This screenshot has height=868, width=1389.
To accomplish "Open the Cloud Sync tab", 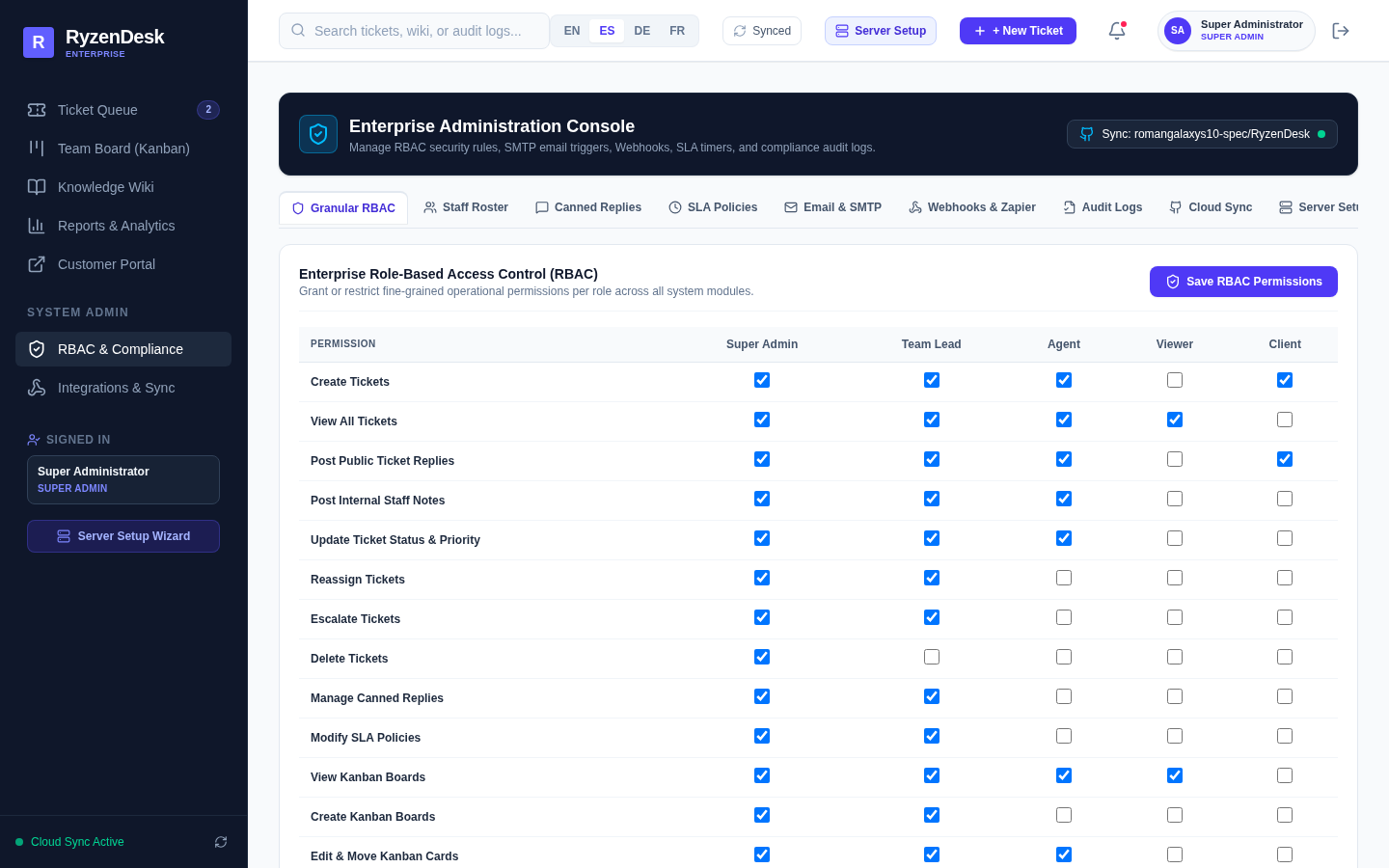I will [1211, 207].
